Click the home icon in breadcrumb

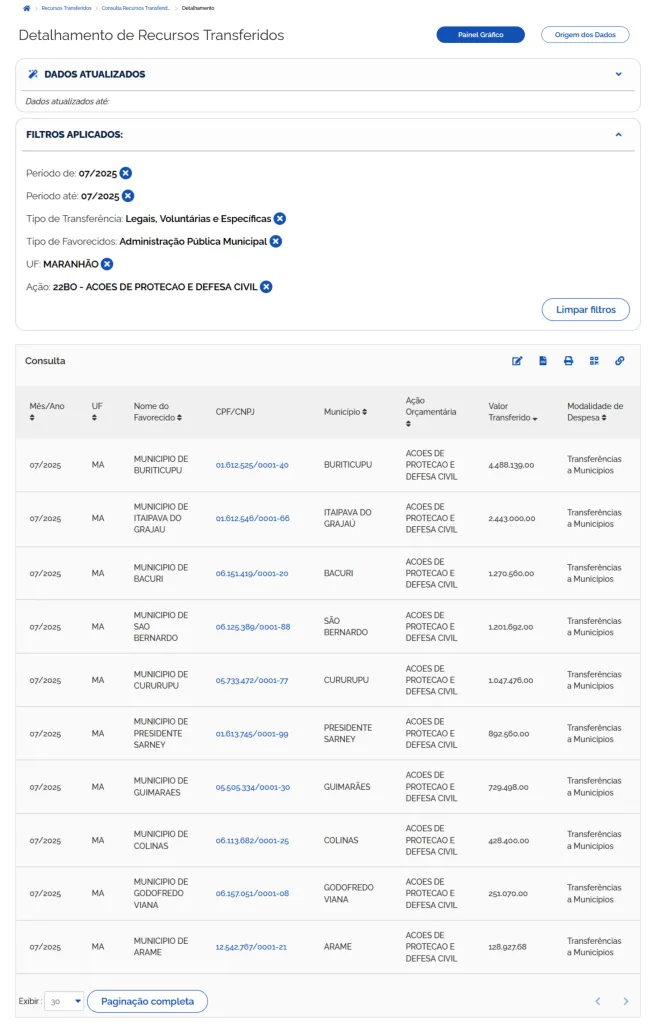pyautogui.click(x=27, y=8)
